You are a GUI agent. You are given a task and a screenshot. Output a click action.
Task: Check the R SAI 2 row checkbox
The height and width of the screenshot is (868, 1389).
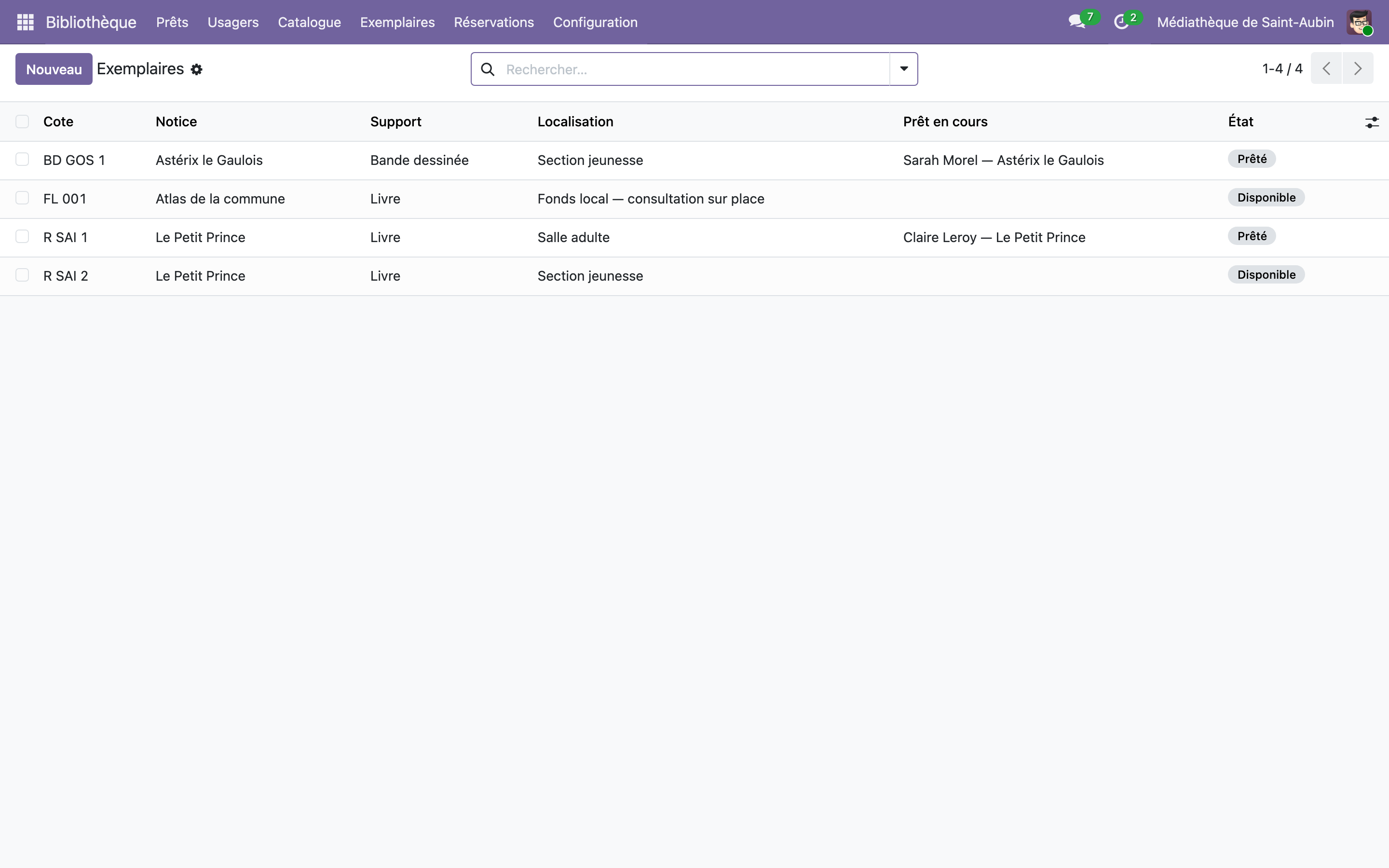[x=22, y=274]
